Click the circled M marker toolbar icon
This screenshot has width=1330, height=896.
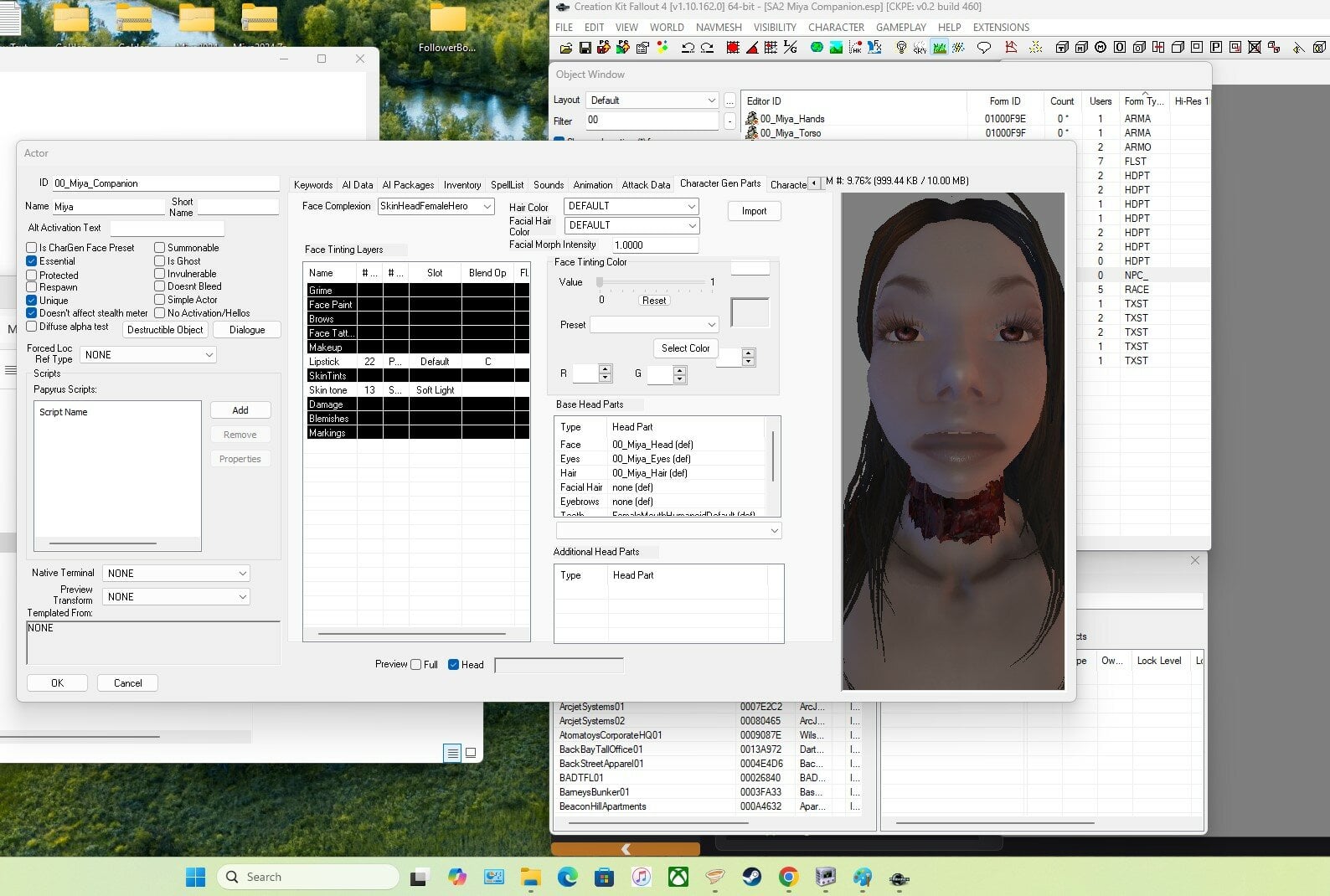(x=1101, y=48)
